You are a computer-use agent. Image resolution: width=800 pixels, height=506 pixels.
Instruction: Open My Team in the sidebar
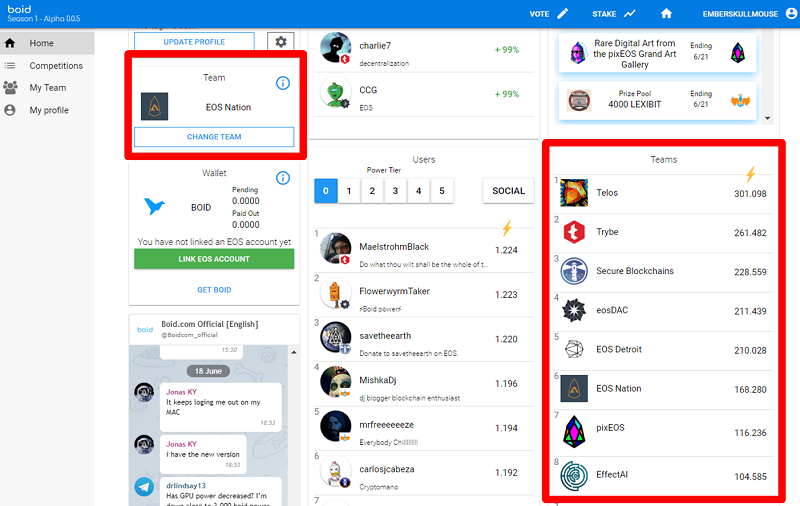point(47,88)
